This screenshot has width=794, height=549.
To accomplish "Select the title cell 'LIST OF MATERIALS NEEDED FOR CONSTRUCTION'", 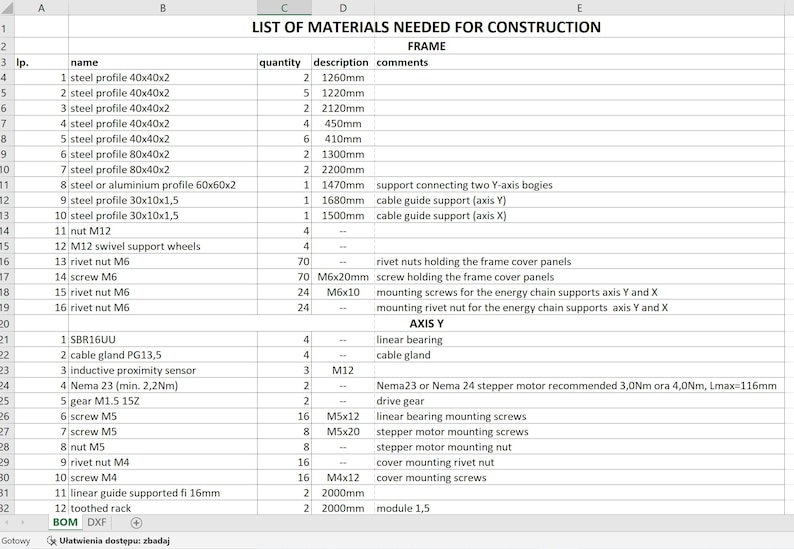I will (426, 27).
